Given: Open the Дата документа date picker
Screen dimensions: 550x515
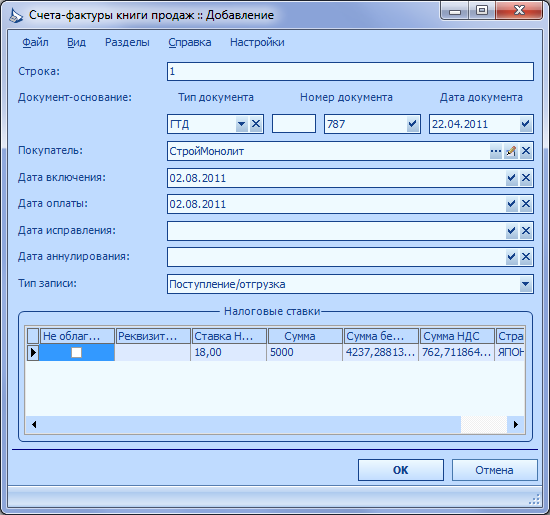Looking at the screenshot, I should point(525,124).
